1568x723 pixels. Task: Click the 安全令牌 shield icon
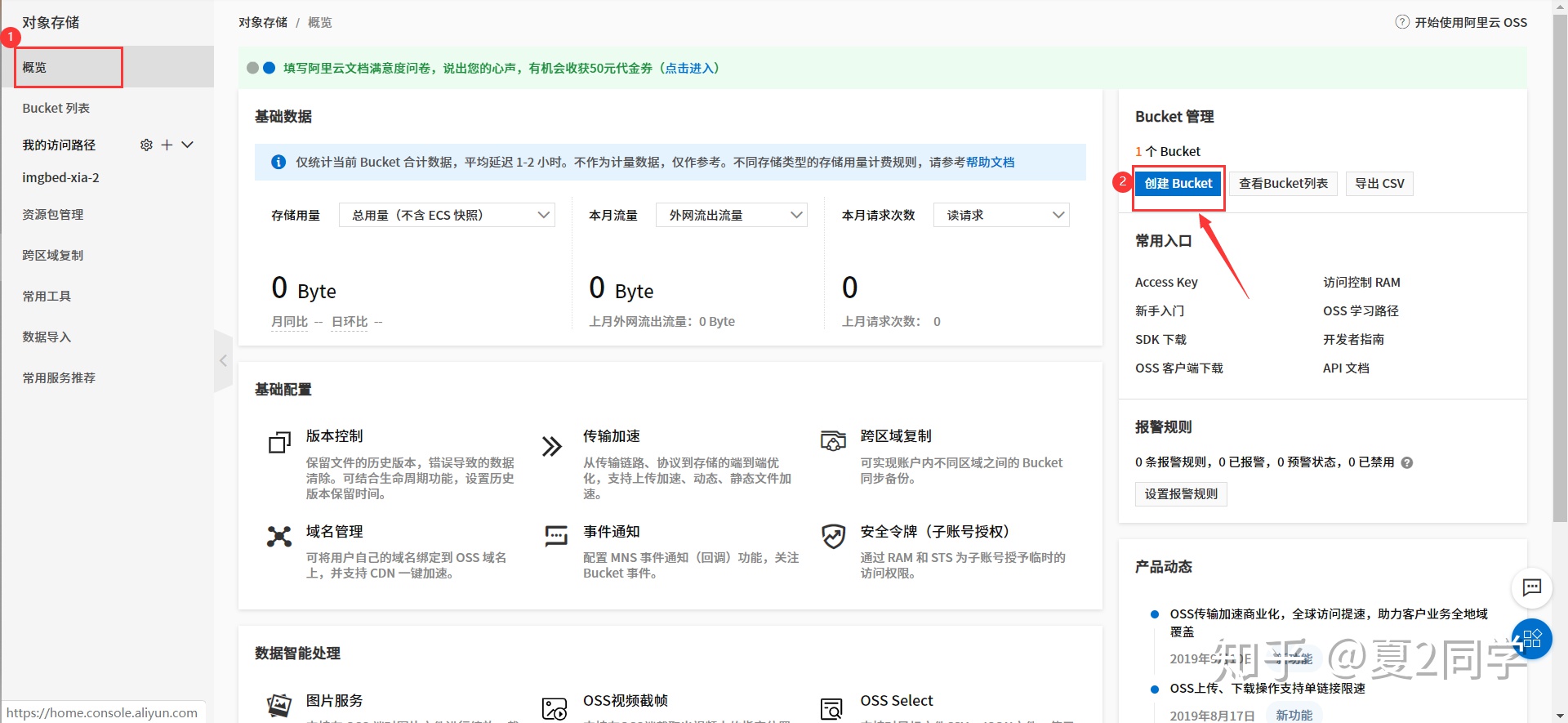(833, 537)
